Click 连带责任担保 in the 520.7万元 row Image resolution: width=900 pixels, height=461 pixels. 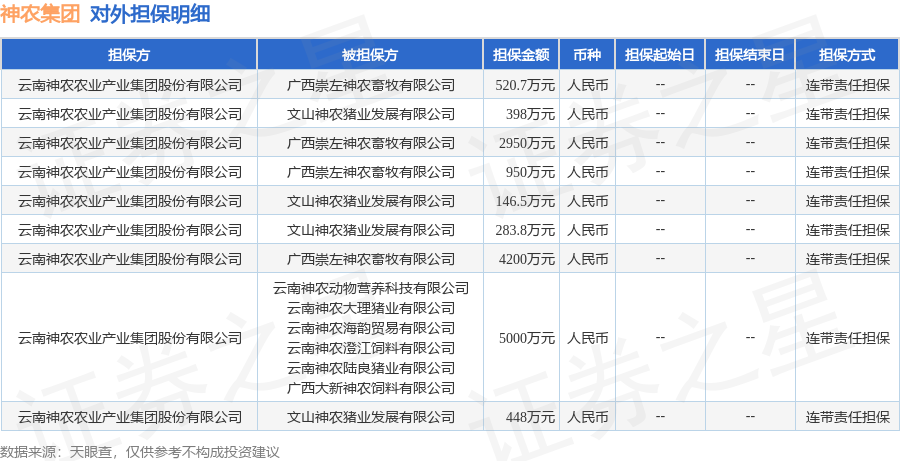[848, 86]
